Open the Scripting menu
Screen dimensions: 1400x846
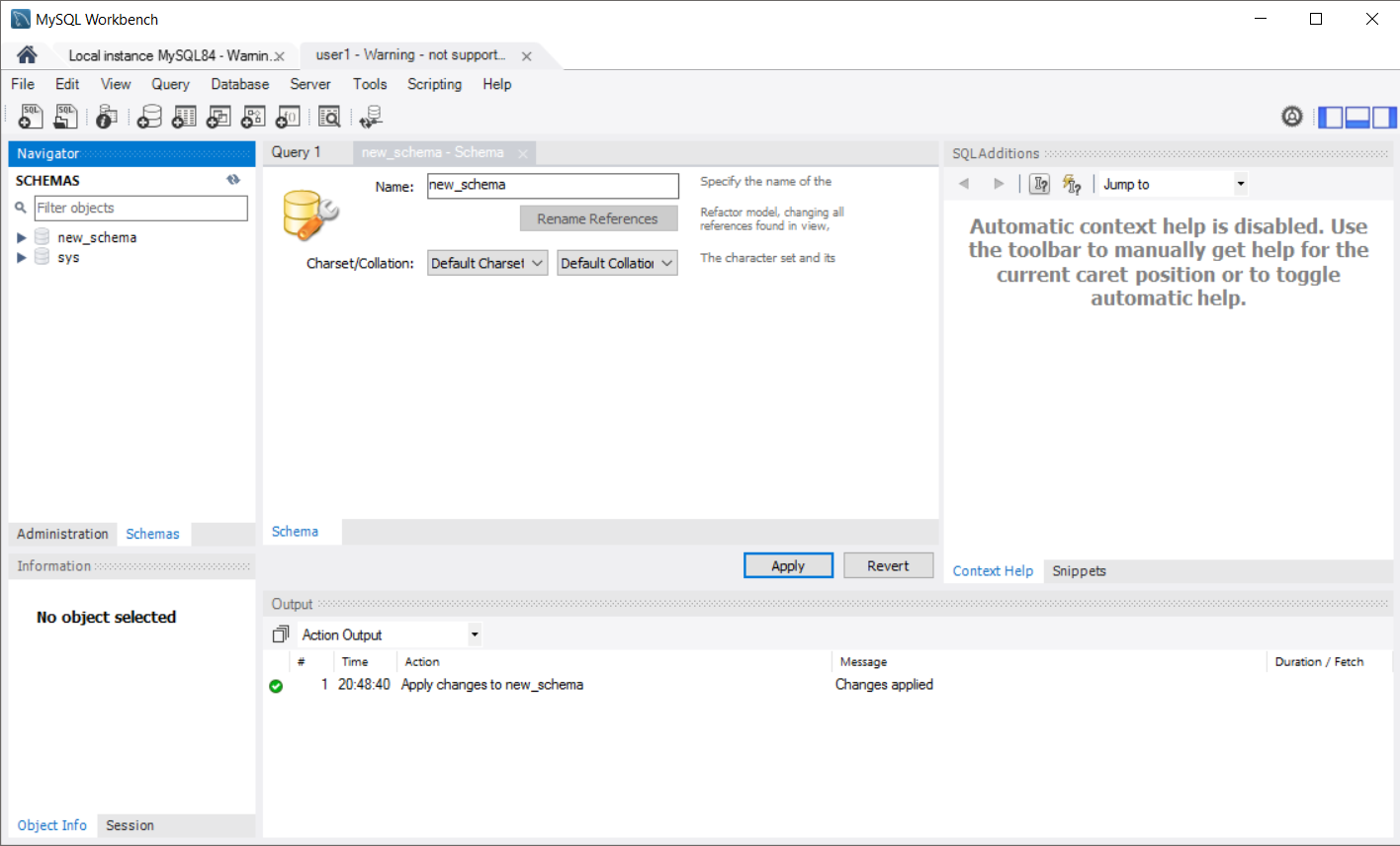click(x=434, y=84)
